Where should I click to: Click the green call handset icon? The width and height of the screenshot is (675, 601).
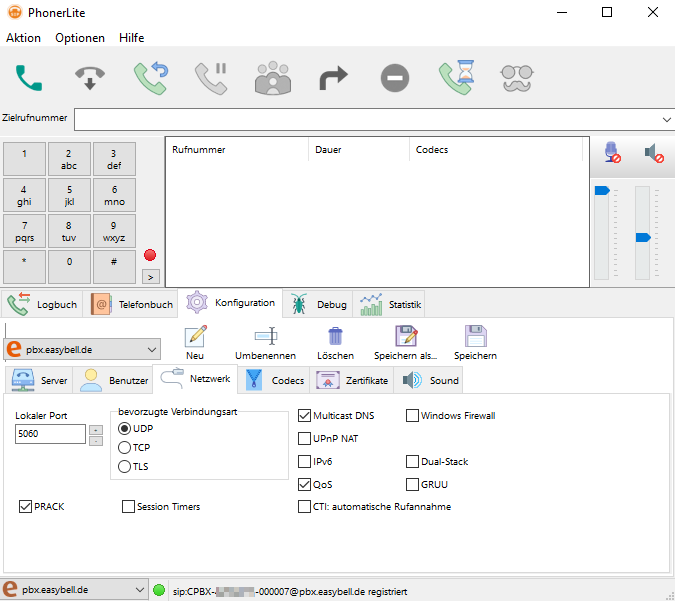[x=29, y=78]
